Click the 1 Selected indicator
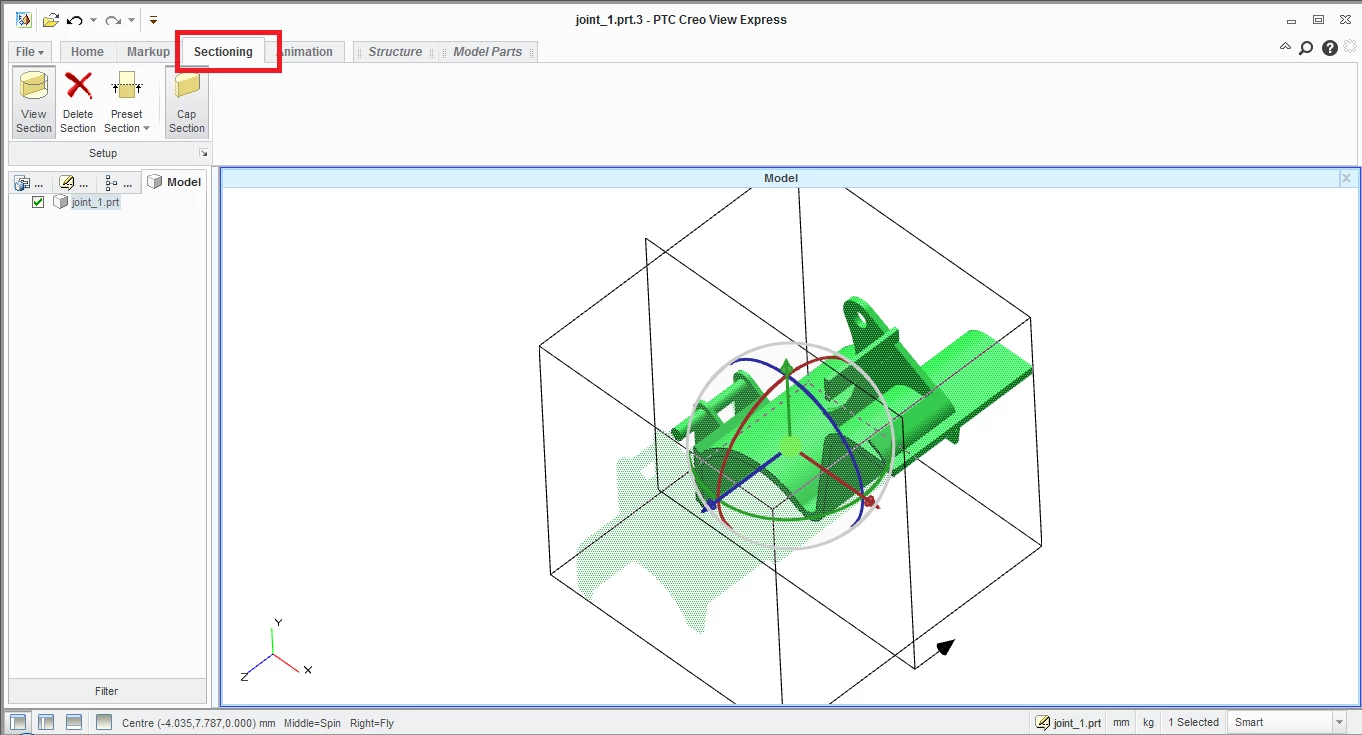This screenshot has width=1362, height=735. [1194, 722]
